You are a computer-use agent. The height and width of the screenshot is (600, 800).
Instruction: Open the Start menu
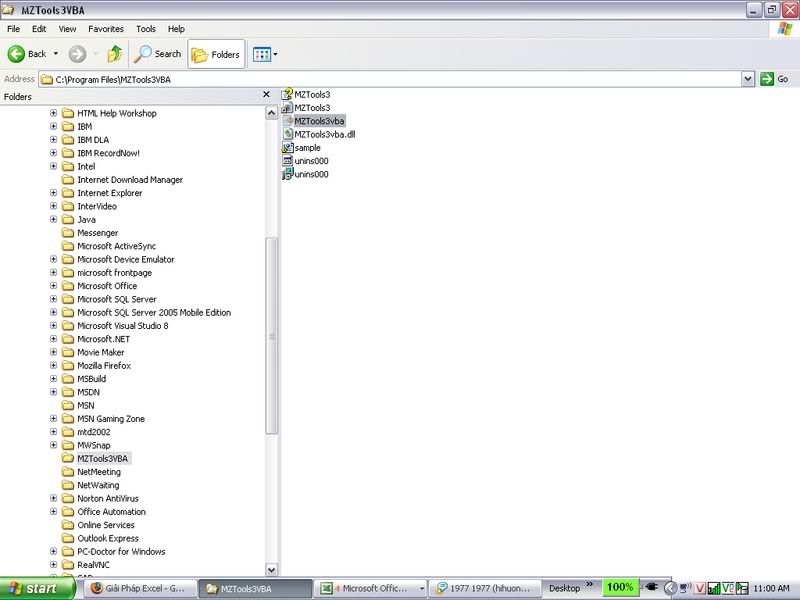[37, 588]
